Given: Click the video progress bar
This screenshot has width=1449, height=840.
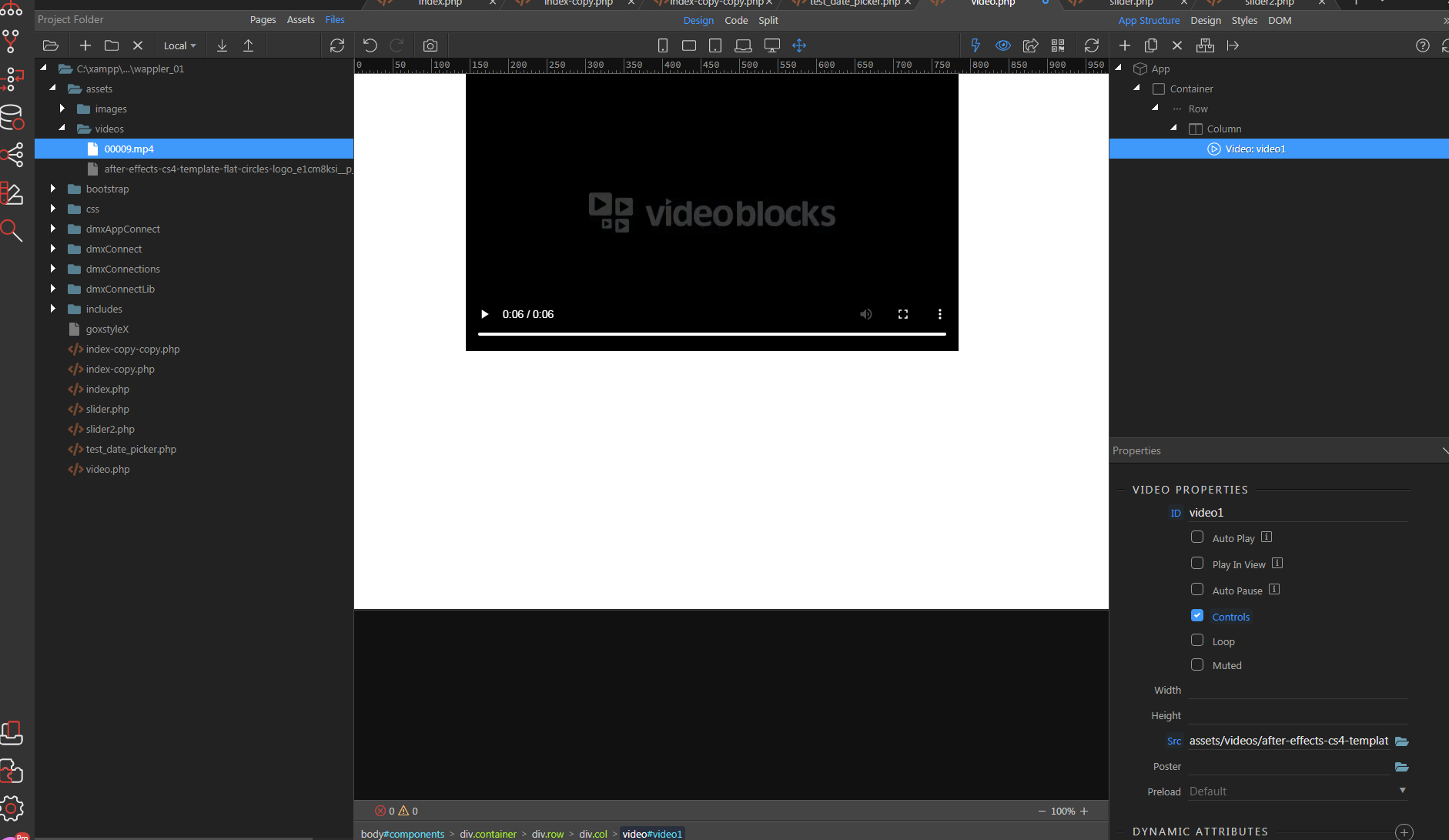Looking at the screenshot, I should pos(711,334).
